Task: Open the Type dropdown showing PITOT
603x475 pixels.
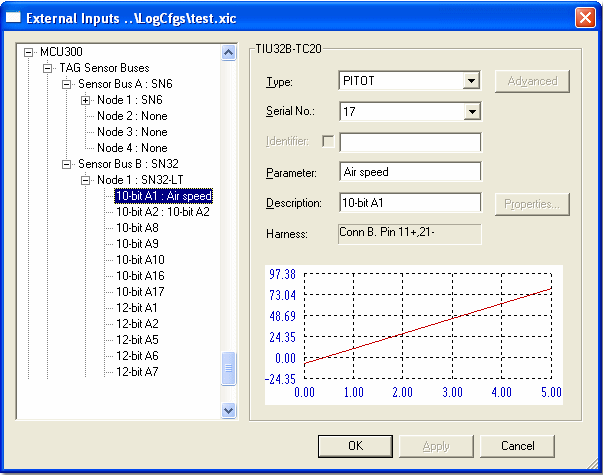Action: tap(472, 81)
